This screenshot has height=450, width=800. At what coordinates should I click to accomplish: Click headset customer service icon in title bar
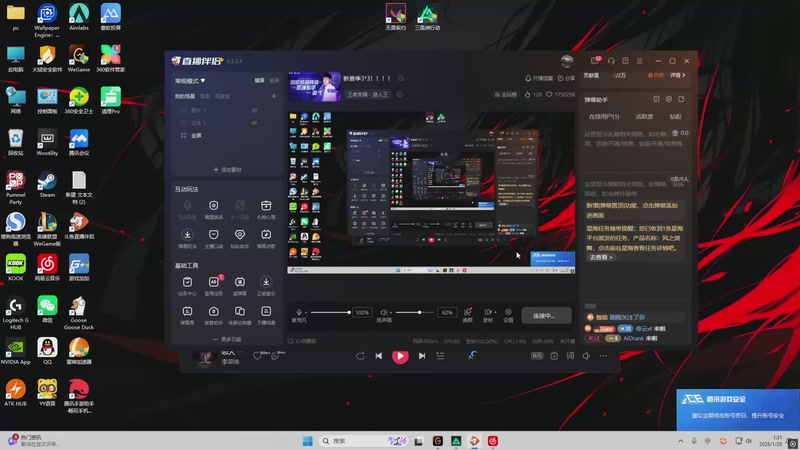pyautogui.click(x=611, y=61)
